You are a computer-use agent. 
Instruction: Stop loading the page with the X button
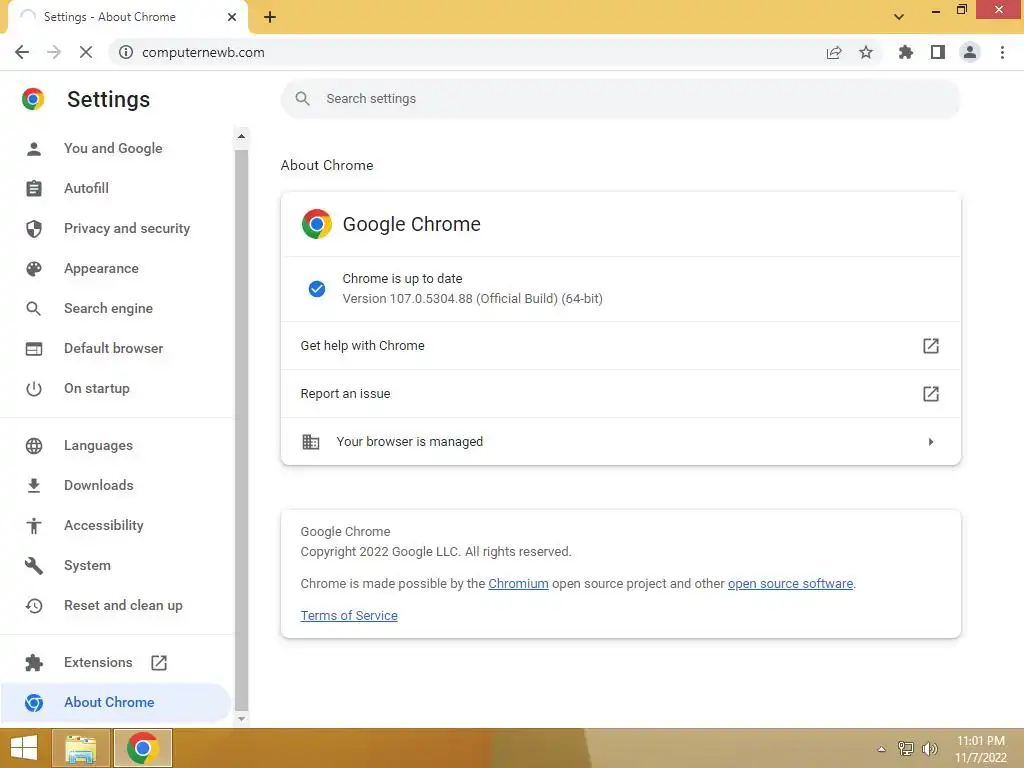[86, 52]
